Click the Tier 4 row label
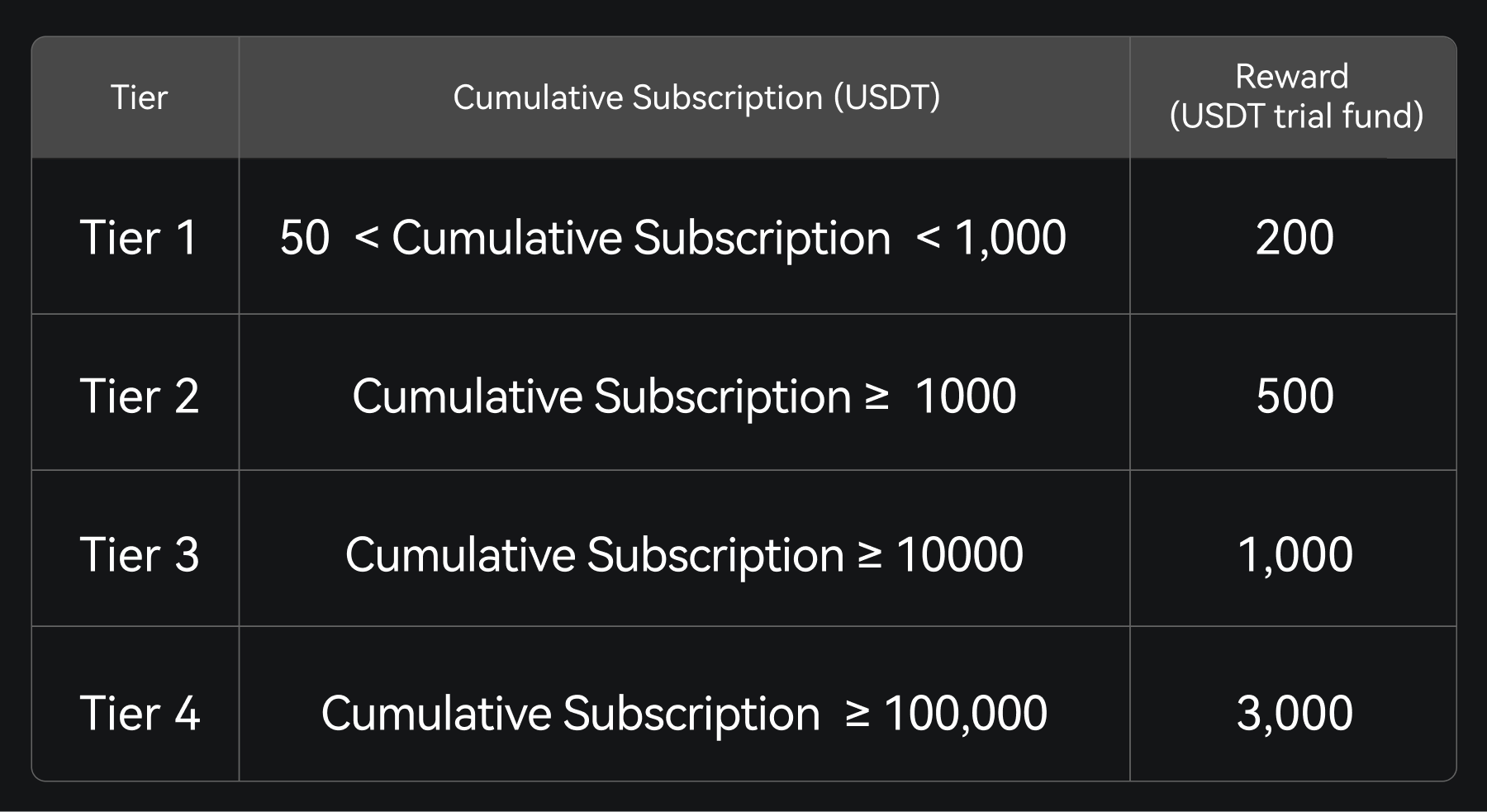This screenshot has width=1487, height=812. click(x=139, y=713)
